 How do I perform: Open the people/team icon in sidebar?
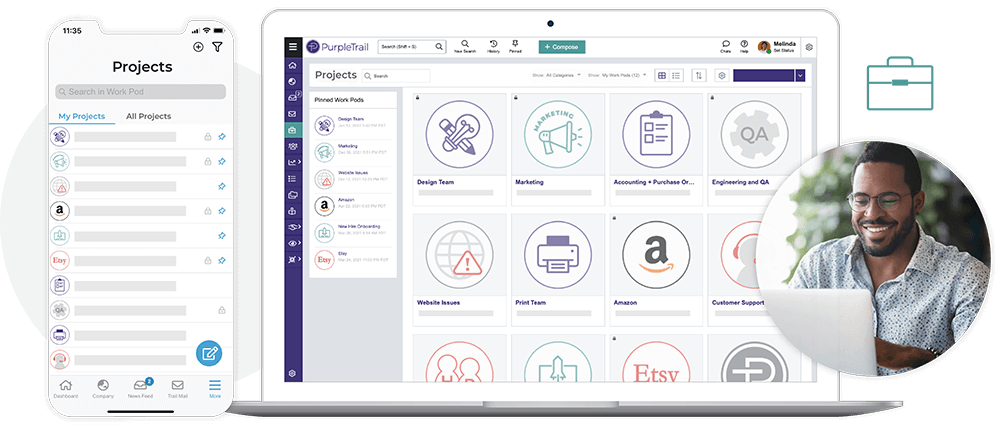[x=293, y=146]
